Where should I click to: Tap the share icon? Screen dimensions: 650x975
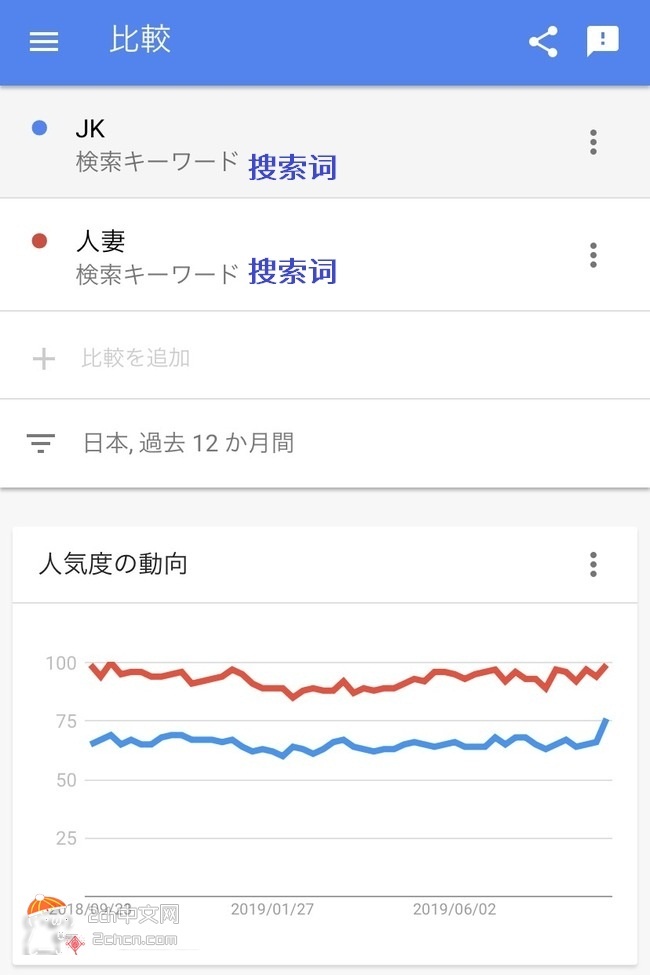pos(543,41)
